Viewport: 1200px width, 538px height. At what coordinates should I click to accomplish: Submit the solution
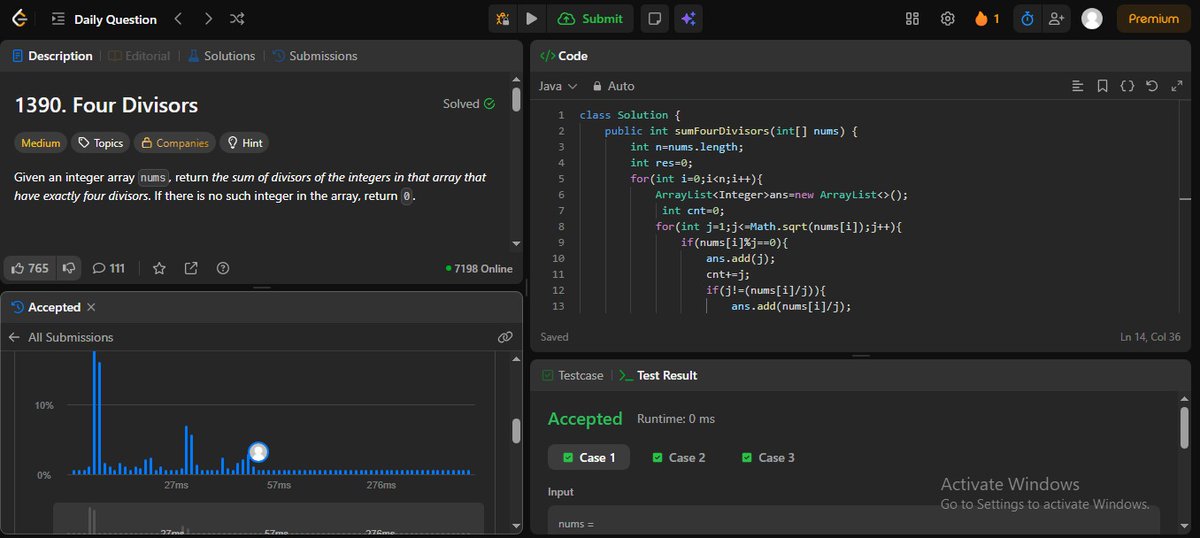tap(591, 18)
